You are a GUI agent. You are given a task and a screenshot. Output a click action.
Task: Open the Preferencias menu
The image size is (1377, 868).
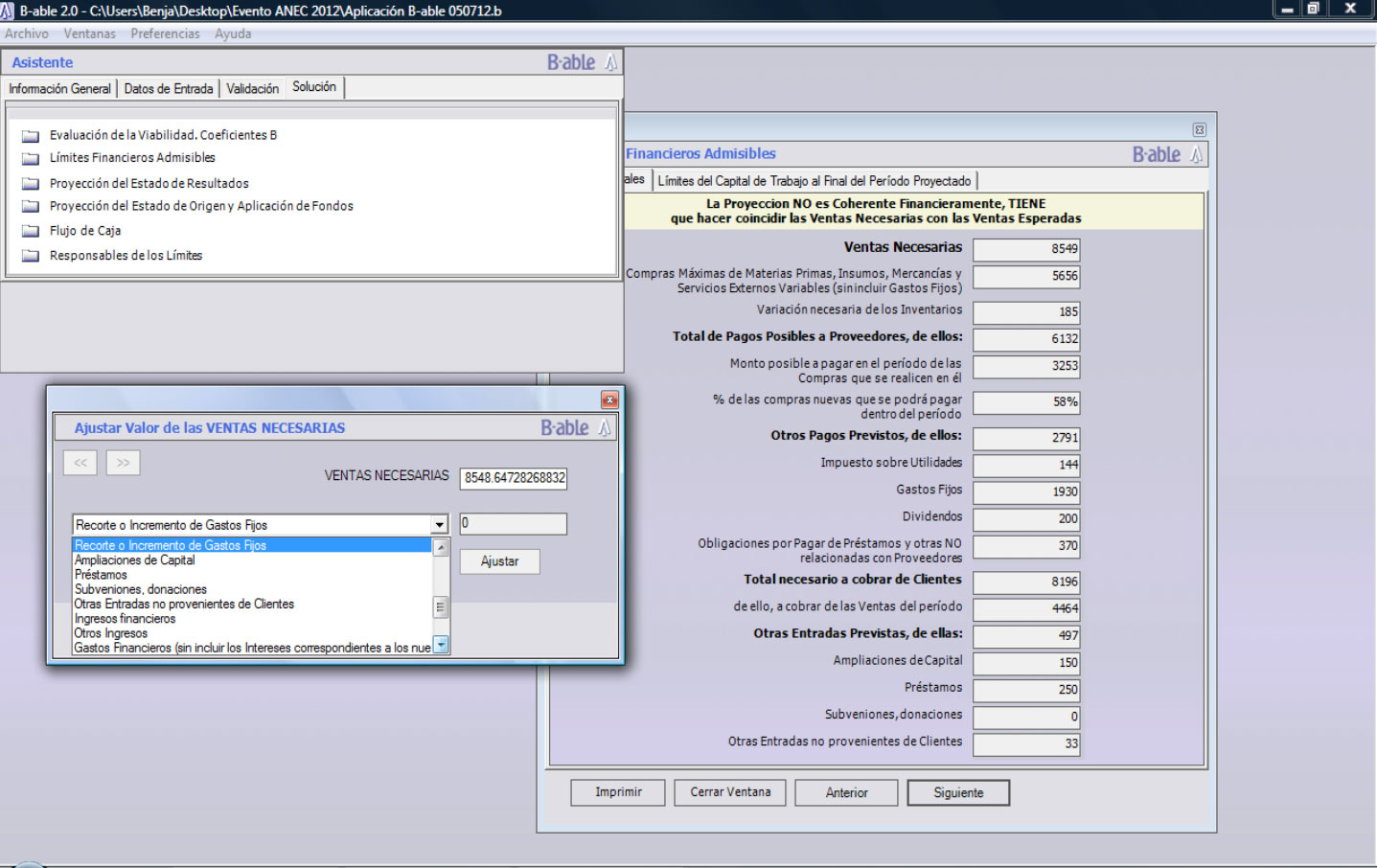(x=165, y=34)
